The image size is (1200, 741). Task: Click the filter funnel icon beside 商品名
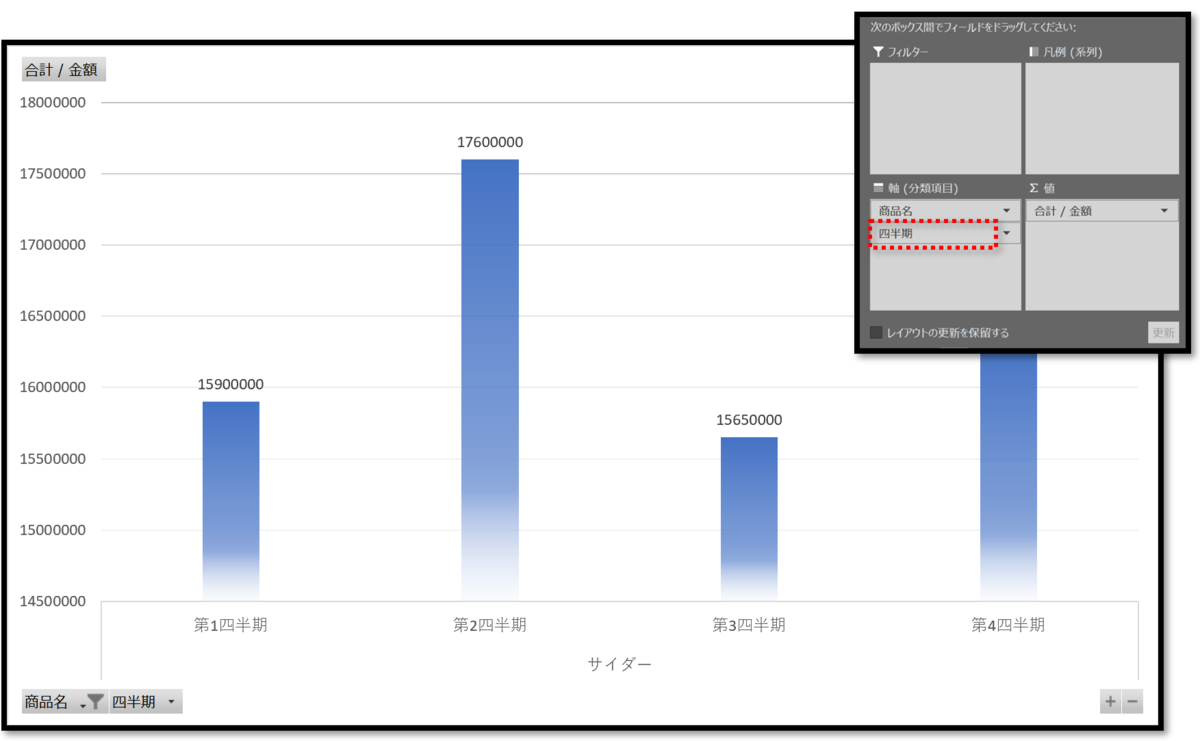coord(95,702)
